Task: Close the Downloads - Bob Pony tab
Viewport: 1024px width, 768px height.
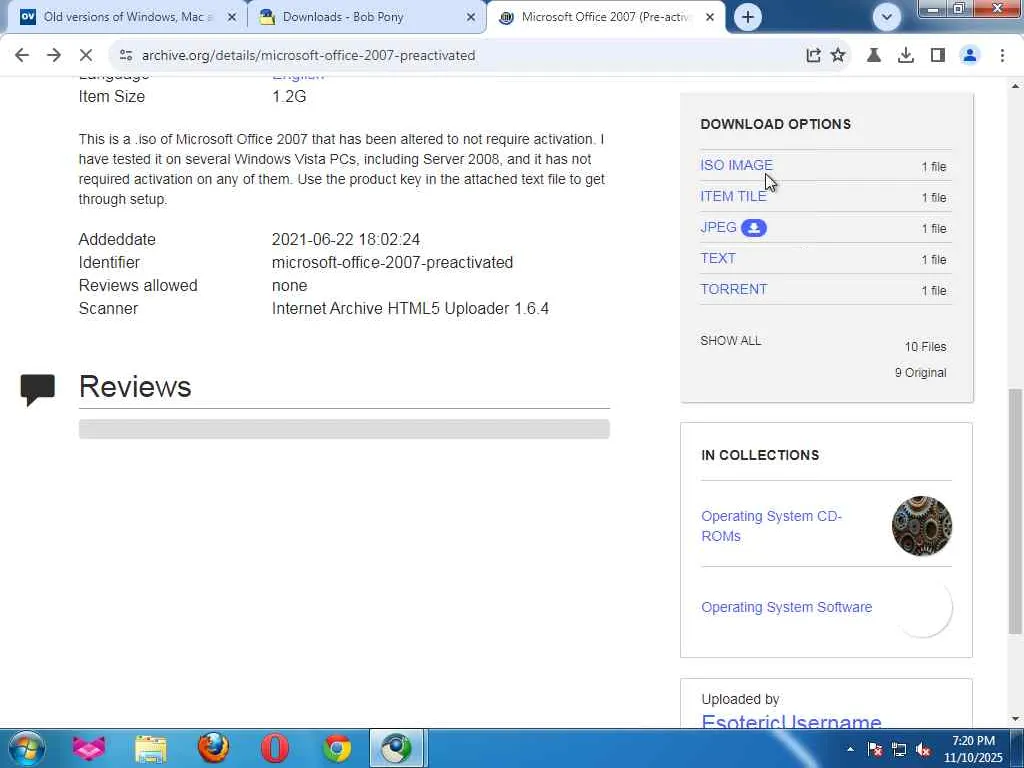Action: click(471, 18)
